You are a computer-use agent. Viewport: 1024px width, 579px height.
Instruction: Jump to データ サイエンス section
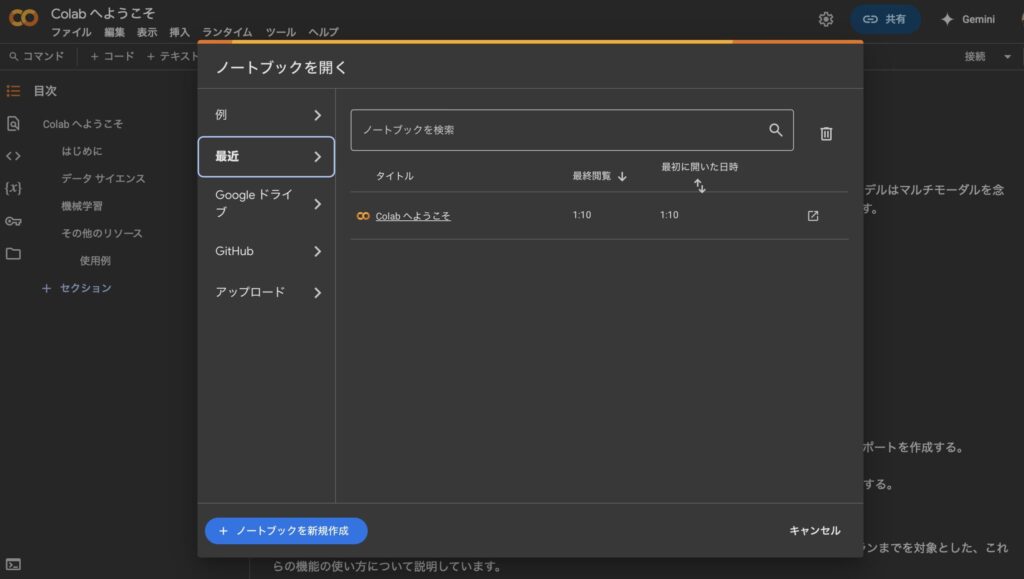pyautogui.click(x=103, y=179)
